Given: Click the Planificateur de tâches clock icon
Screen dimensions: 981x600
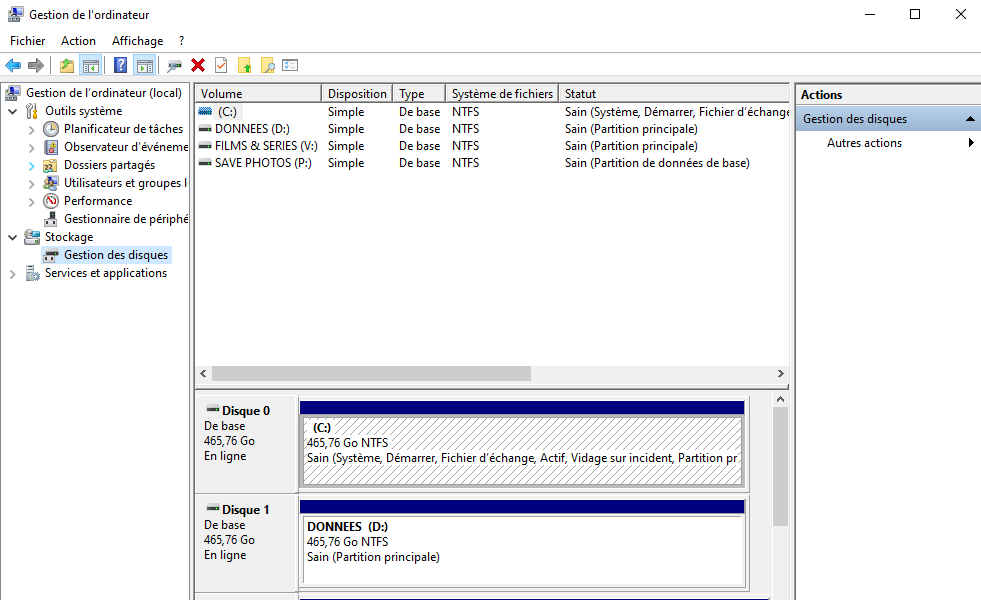Looking at the screenshot, I should point(51,129).
